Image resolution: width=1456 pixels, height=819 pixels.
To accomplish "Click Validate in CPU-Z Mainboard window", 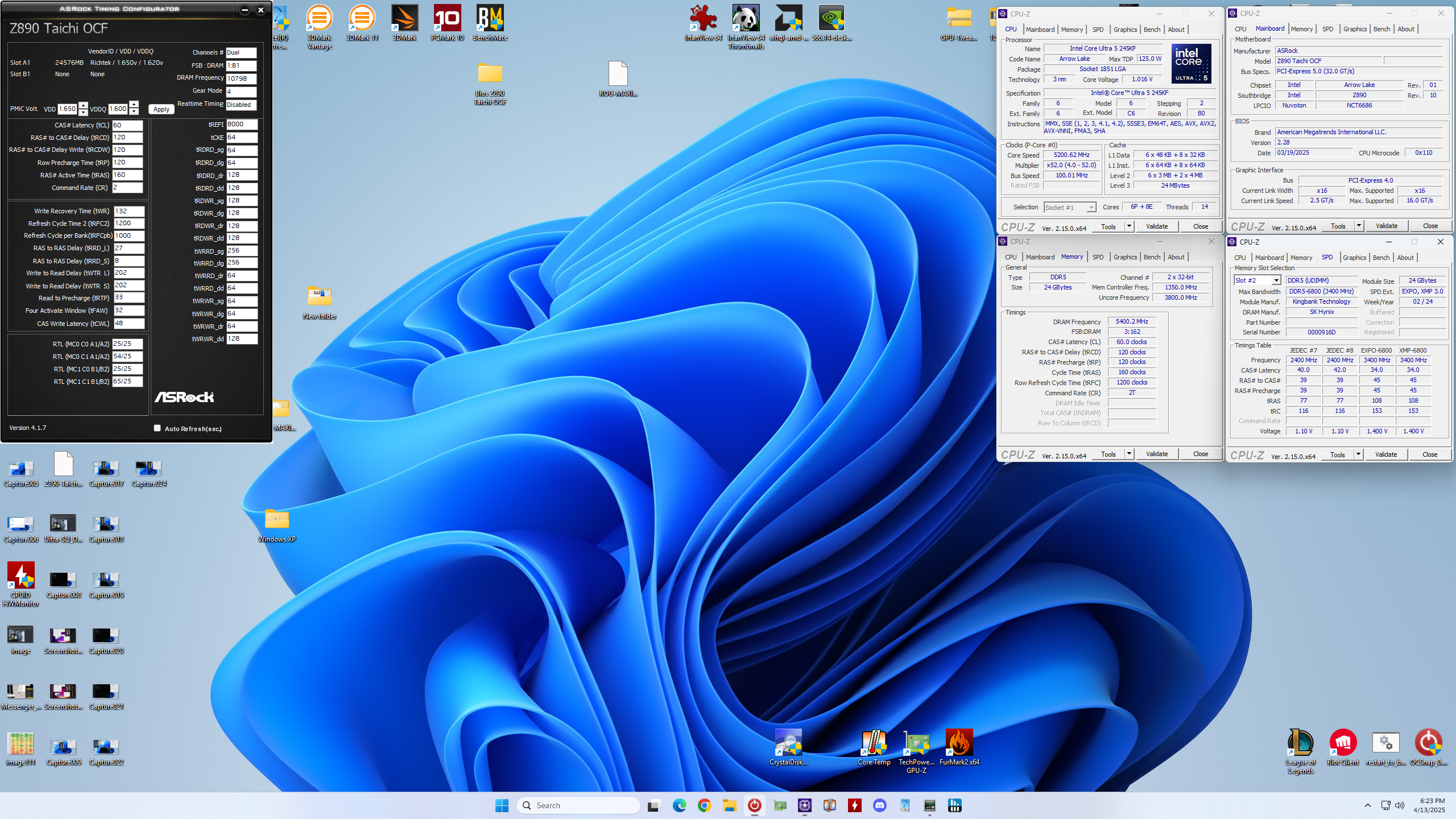I will tap(1387, 226).
